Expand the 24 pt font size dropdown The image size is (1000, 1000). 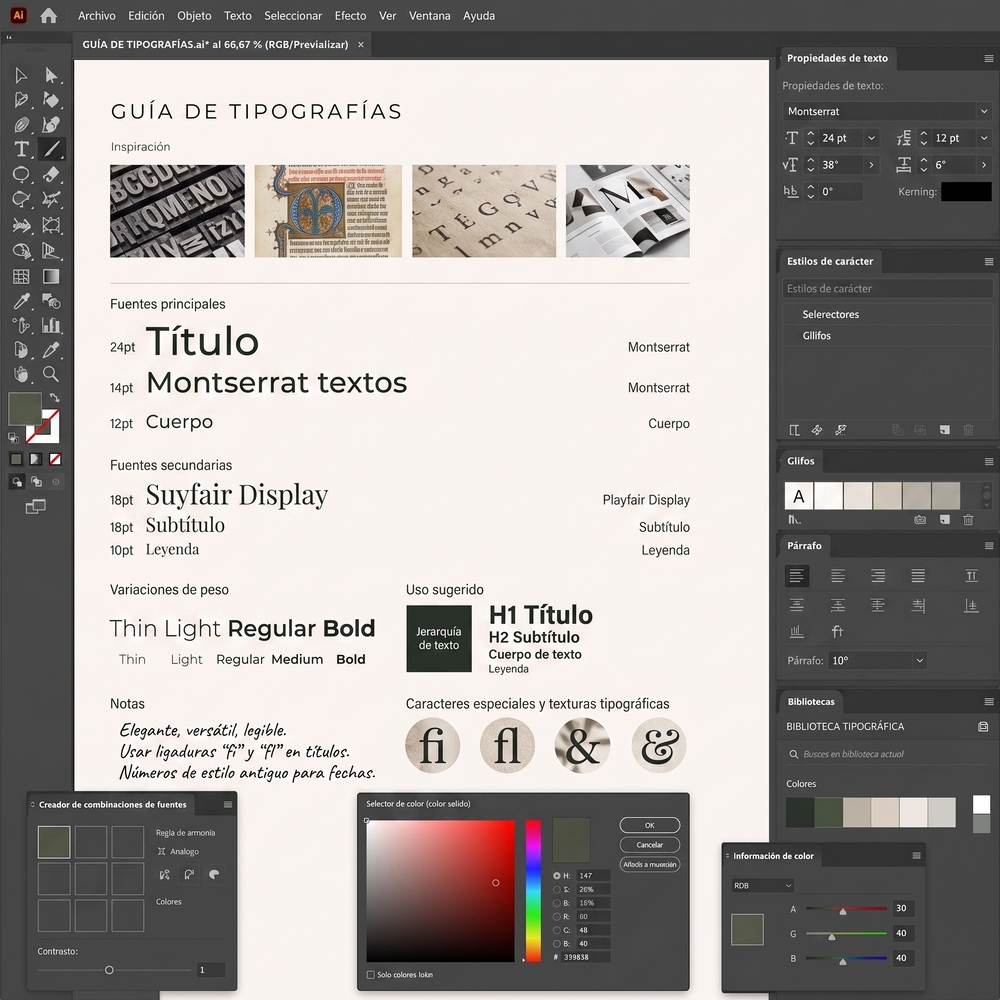pyautogui.click(x=871, y=138)
